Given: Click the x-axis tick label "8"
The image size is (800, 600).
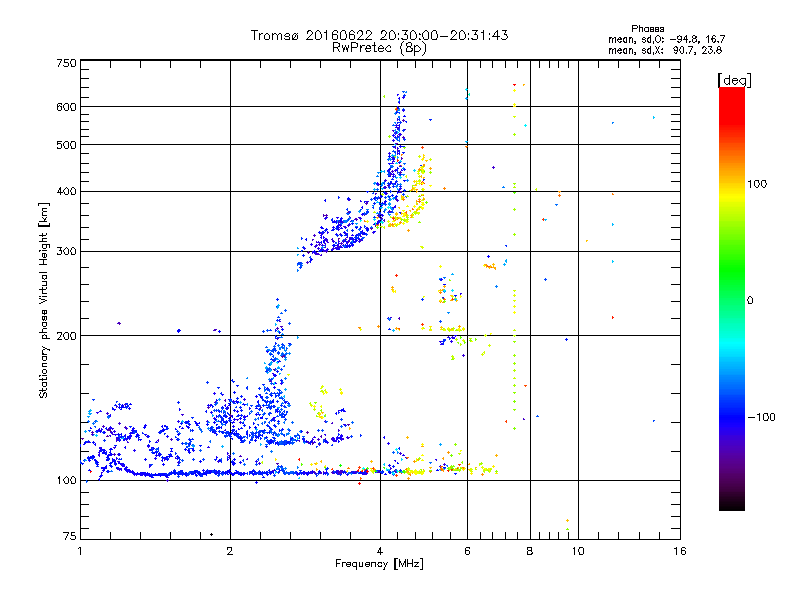Looking at the screenshot, I should (x=530, y=551).
